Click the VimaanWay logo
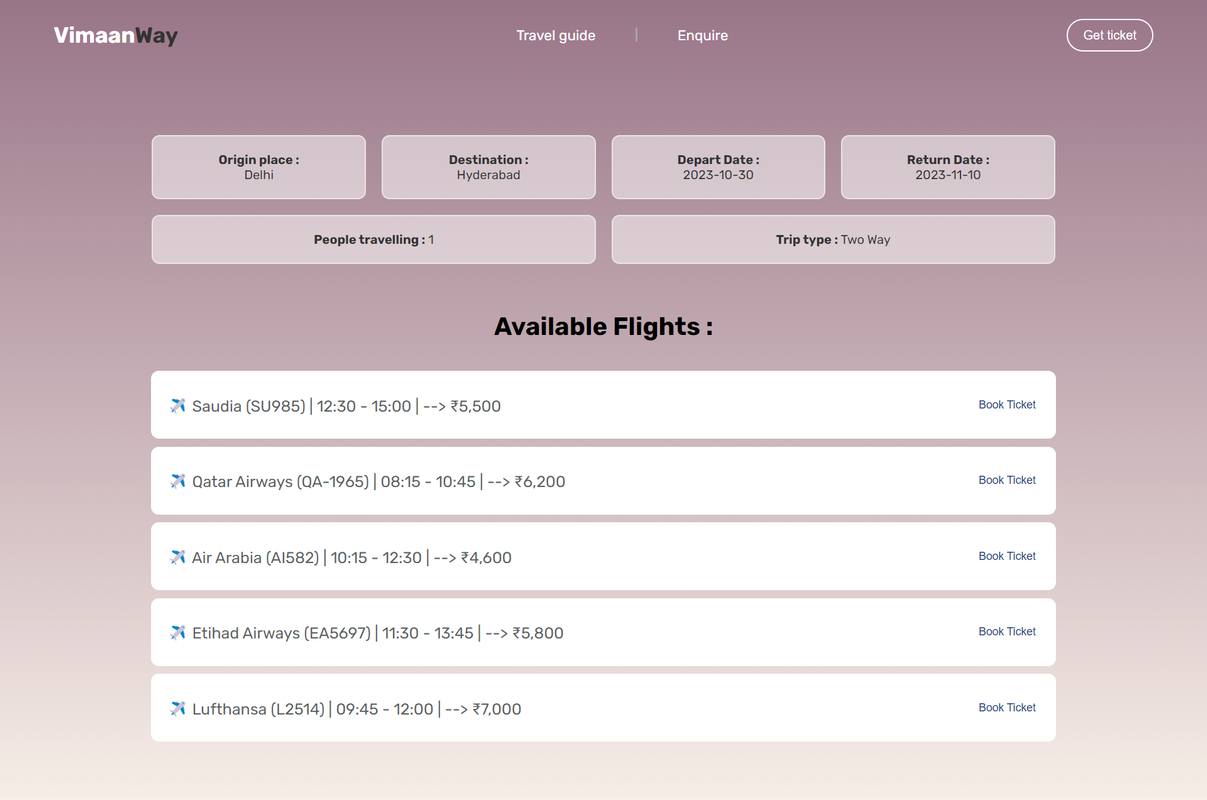Screen dimensions: 1207x800 pos(116,36)
